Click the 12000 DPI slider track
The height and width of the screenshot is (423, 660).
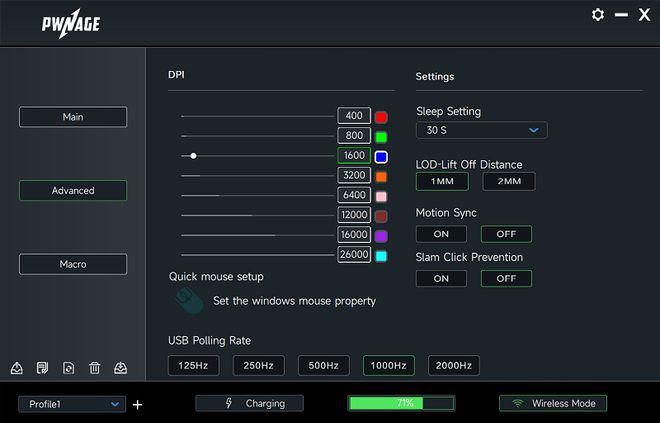[258, 215]
